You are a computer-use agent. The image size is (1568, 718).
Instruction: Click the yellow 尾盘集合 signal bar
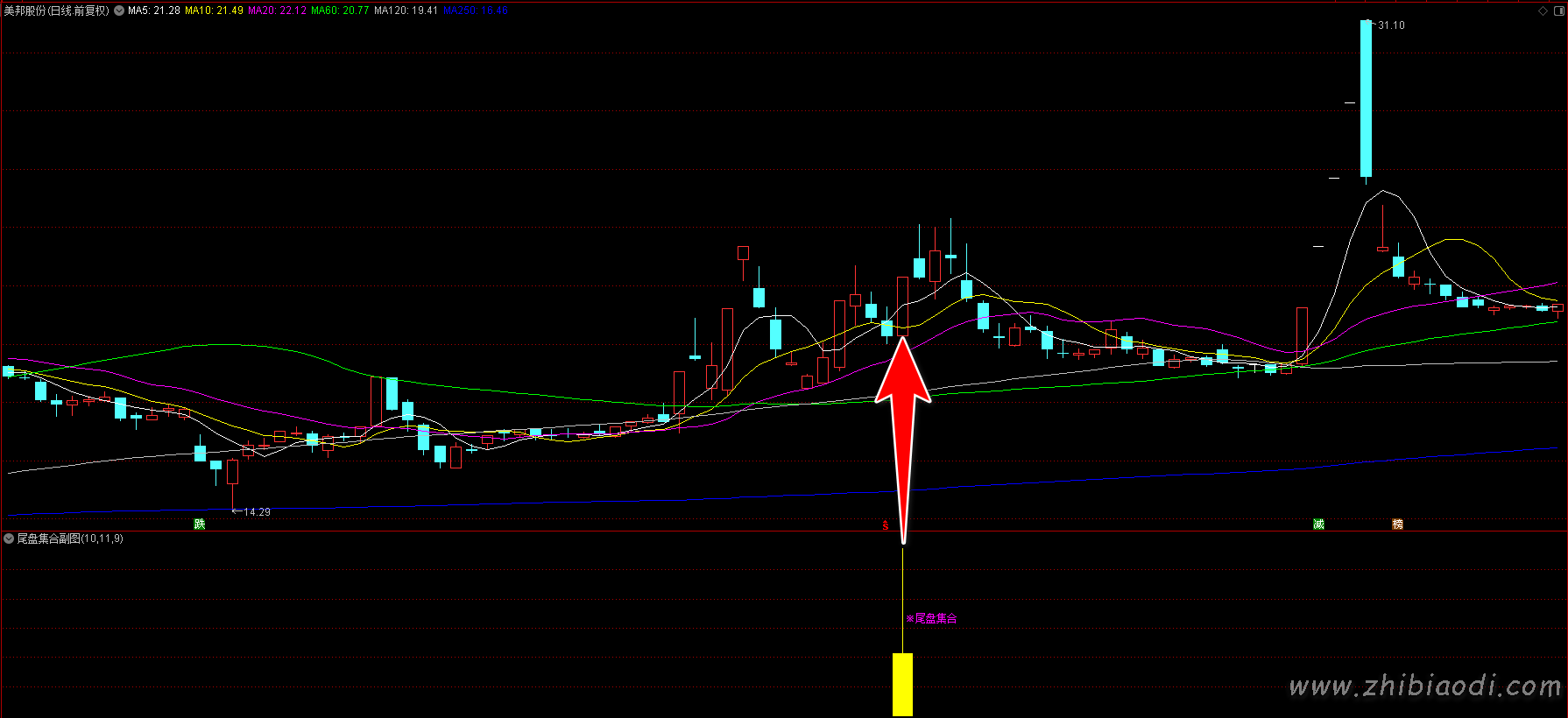[902, 684]
